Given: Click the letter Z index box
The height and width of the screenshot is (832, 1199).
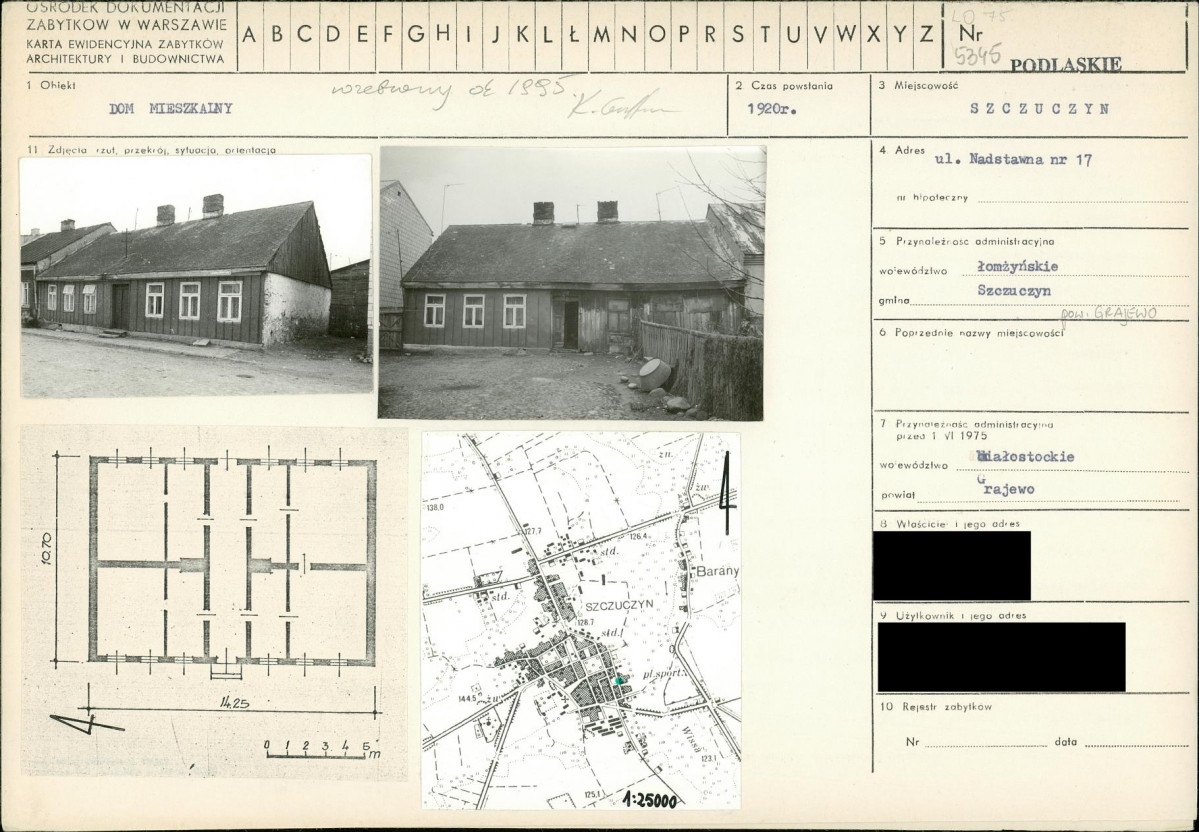Looking at the screenshot, I should click(x=926, y=35).
